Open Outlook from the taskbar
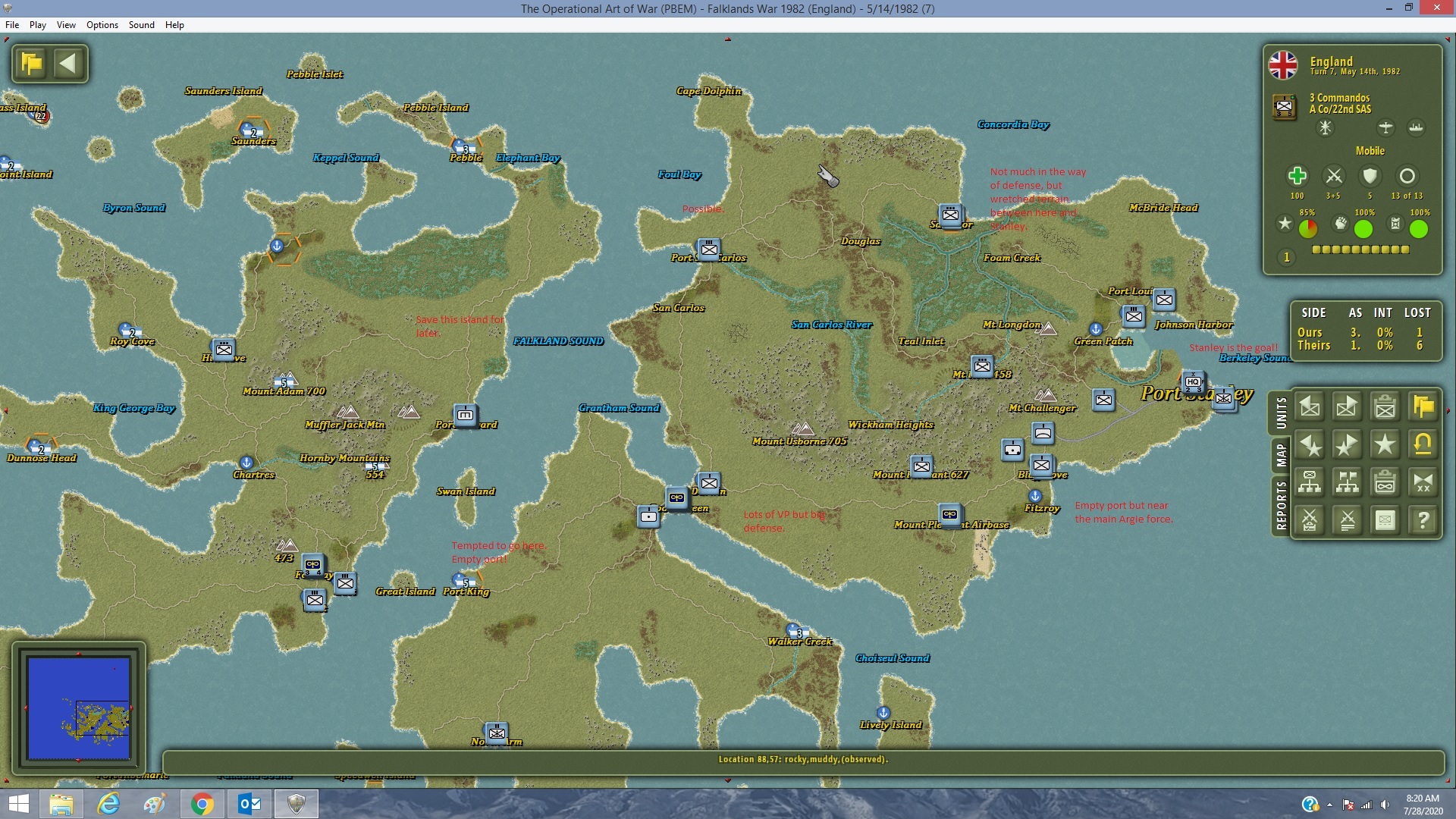Viewport: 1456px width, 819px height. (249, 804)
